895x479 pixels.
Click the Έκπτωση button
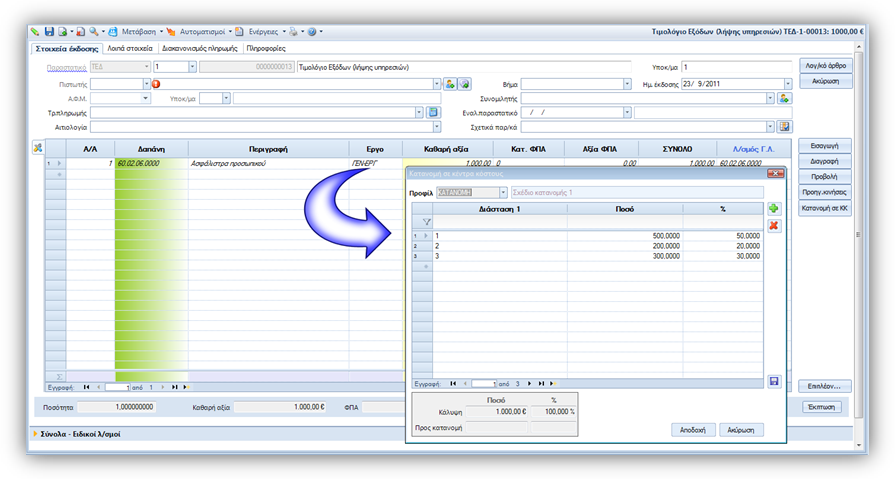pyautogui.click(x=822, y=407)
